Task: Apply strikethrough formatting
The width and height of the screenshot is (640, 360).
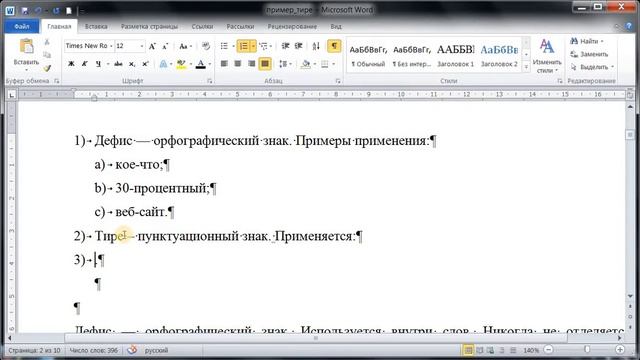Action: (118, 64)
